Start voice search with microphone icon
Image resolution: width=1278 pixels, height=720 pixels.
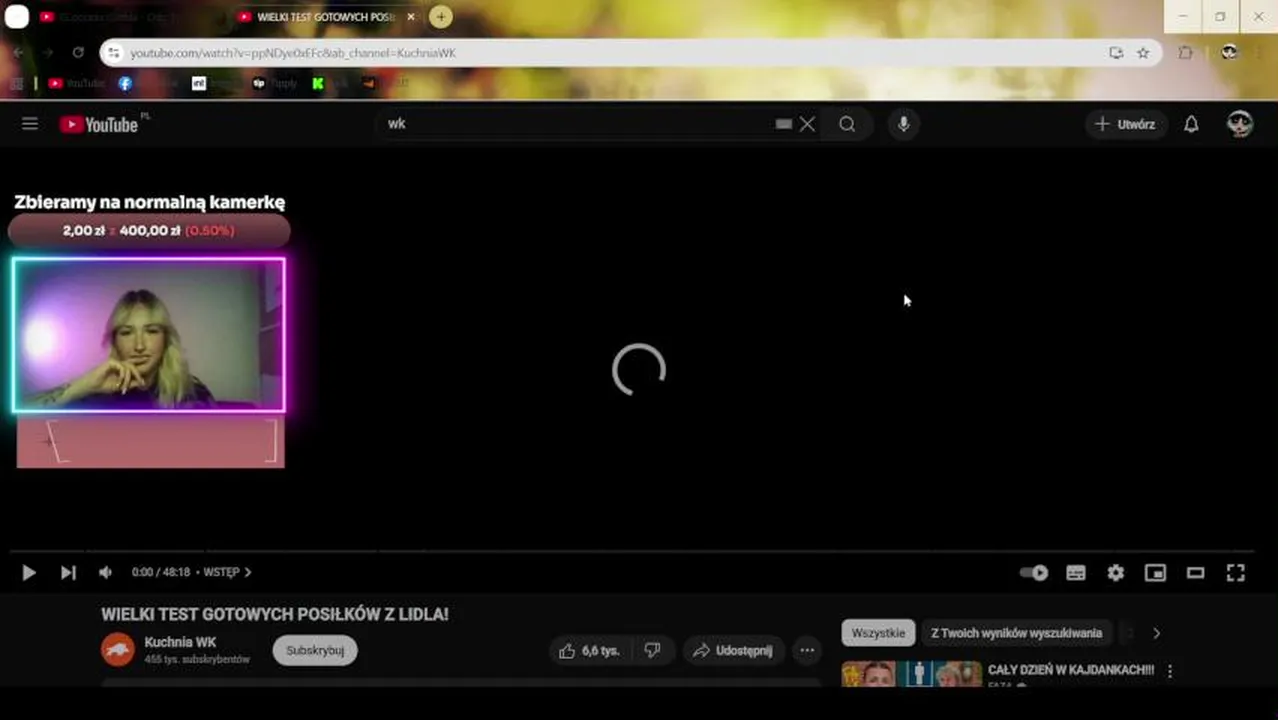(x=903, y=124)
